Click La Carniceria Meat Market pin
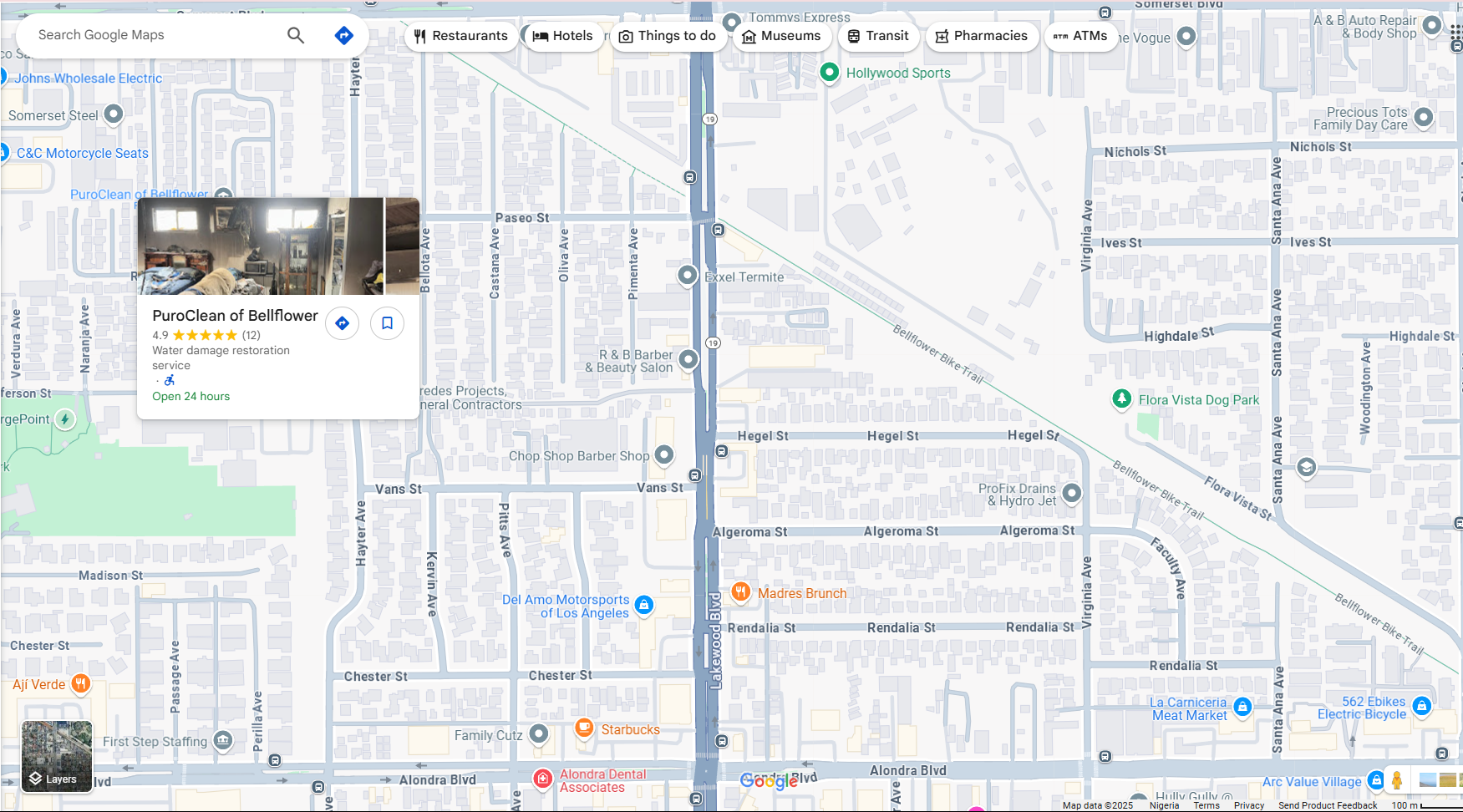The width and height of the screenshot is (1463, 812). [1242, 707]
